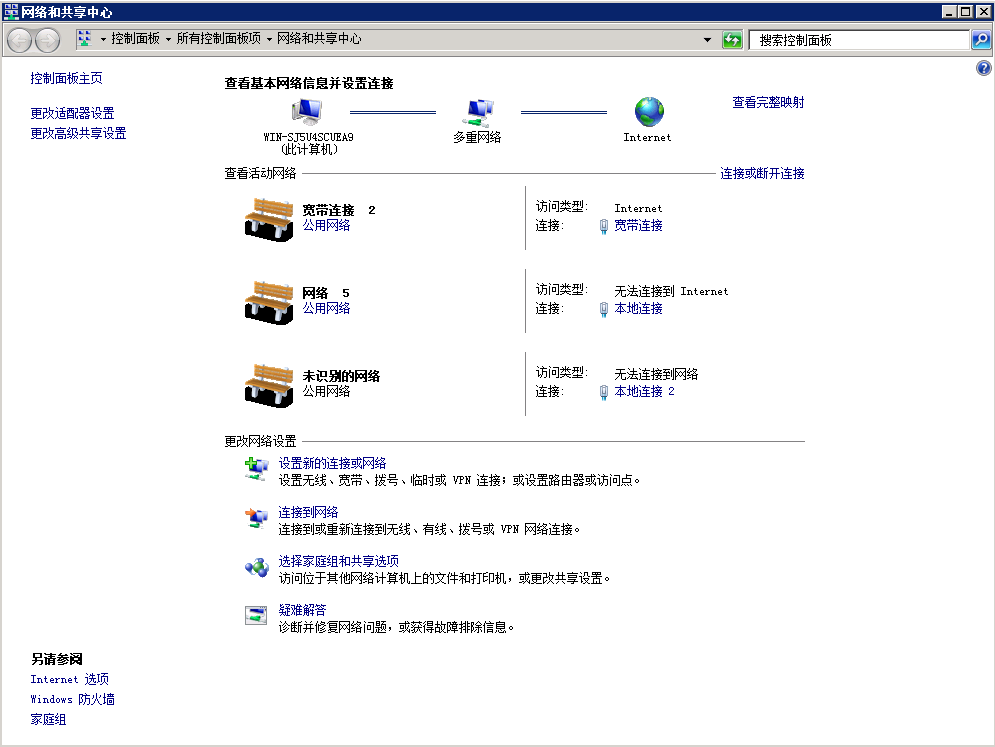Click the green refresh button by address bar
Screen dimensions: 995x747
[732, 40]
